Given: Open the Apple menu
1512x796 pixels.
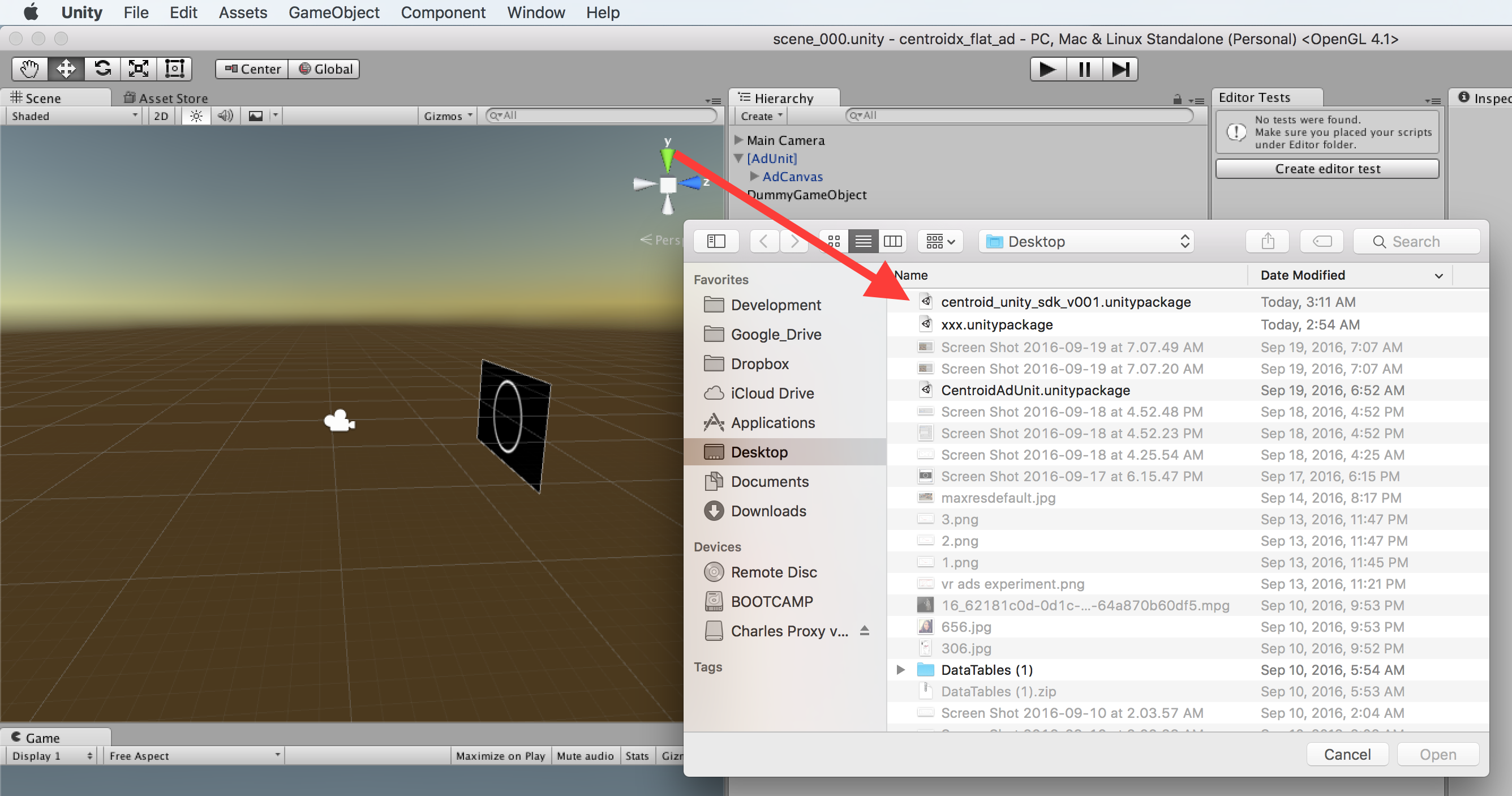Looking at the screenshot, I should coord(31,12).
